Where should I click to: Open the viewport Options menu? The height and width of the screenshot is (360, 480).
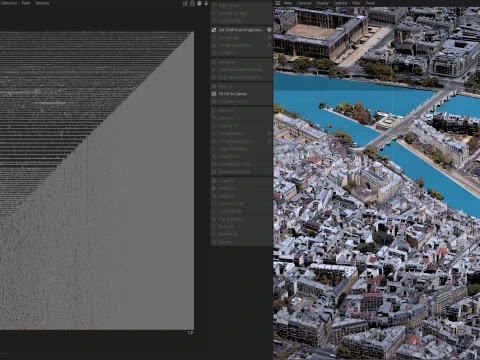(340, 3)
